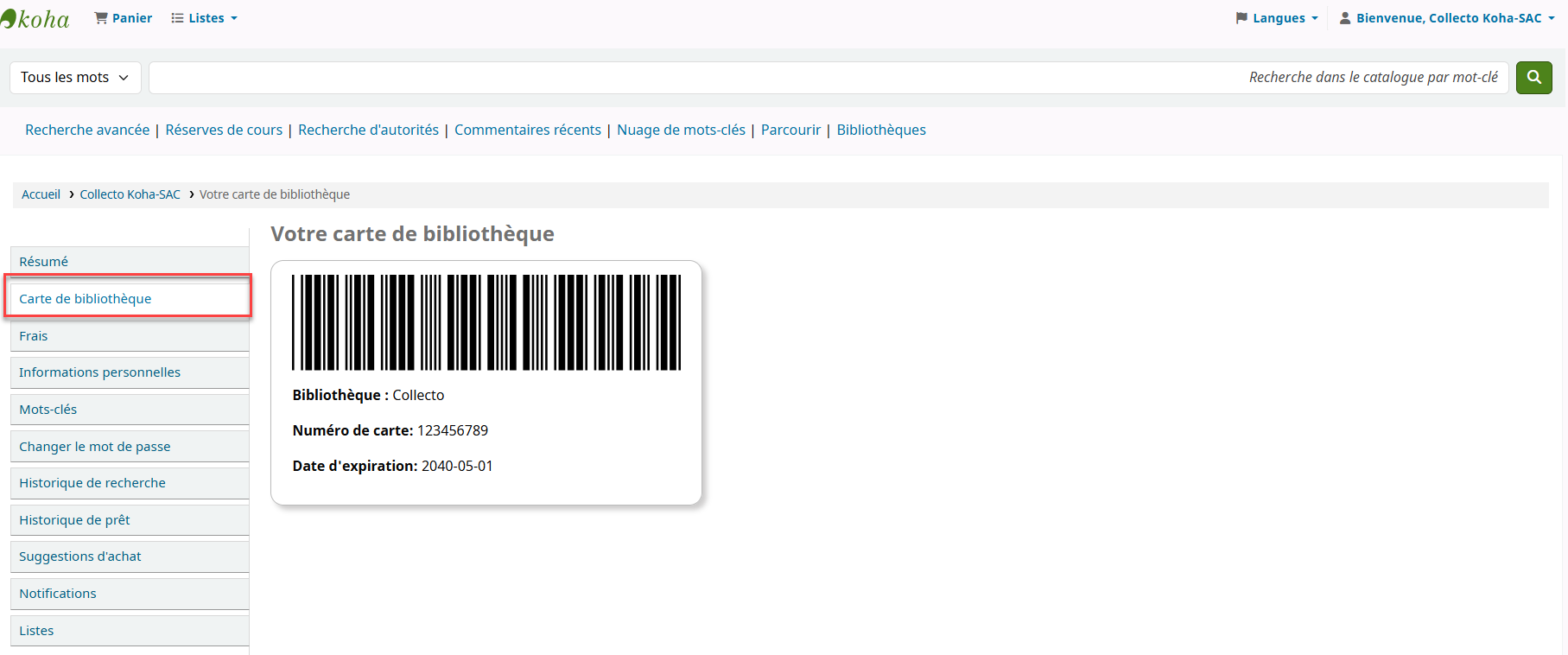Click the Bibliothèques link
The width and height of the screenshot is (1568, 655).
(880, 130)
